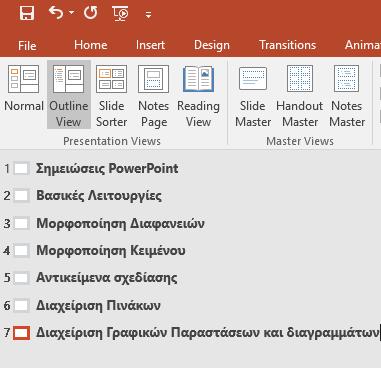Select slide 6 icon in outline

(x=21, y=305)
